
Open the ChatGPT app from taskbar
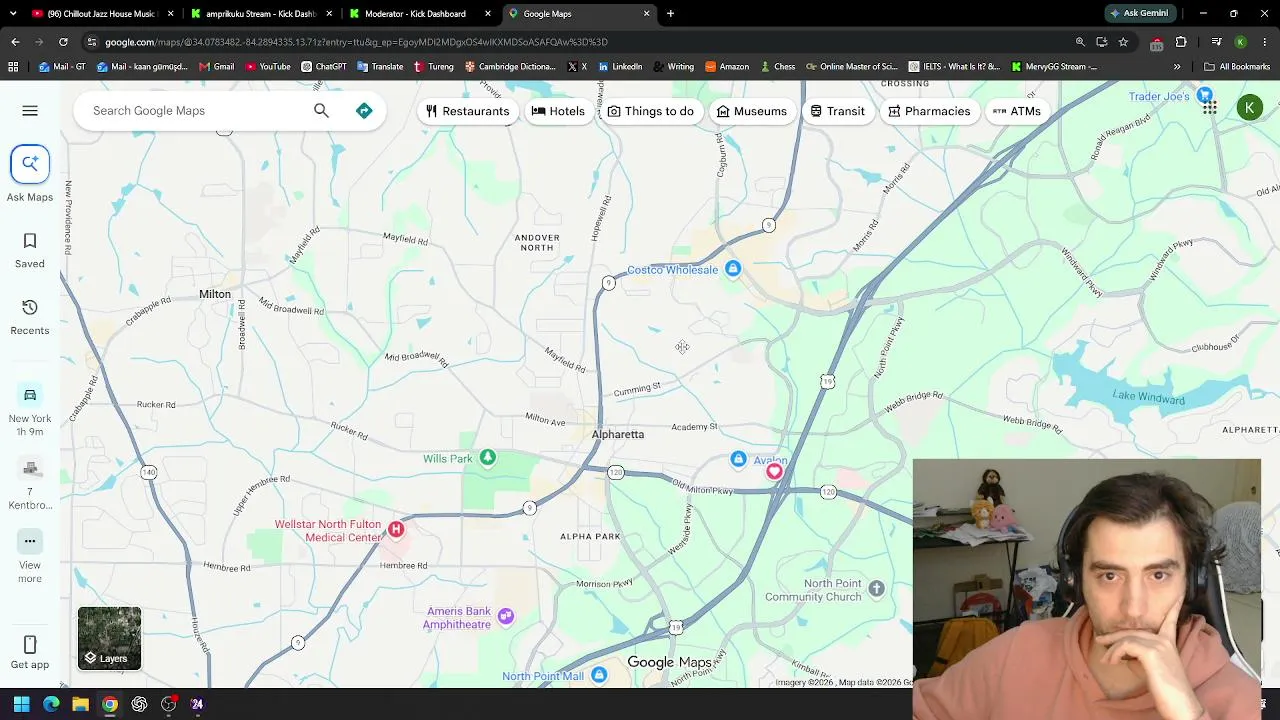tap(139, 704)
